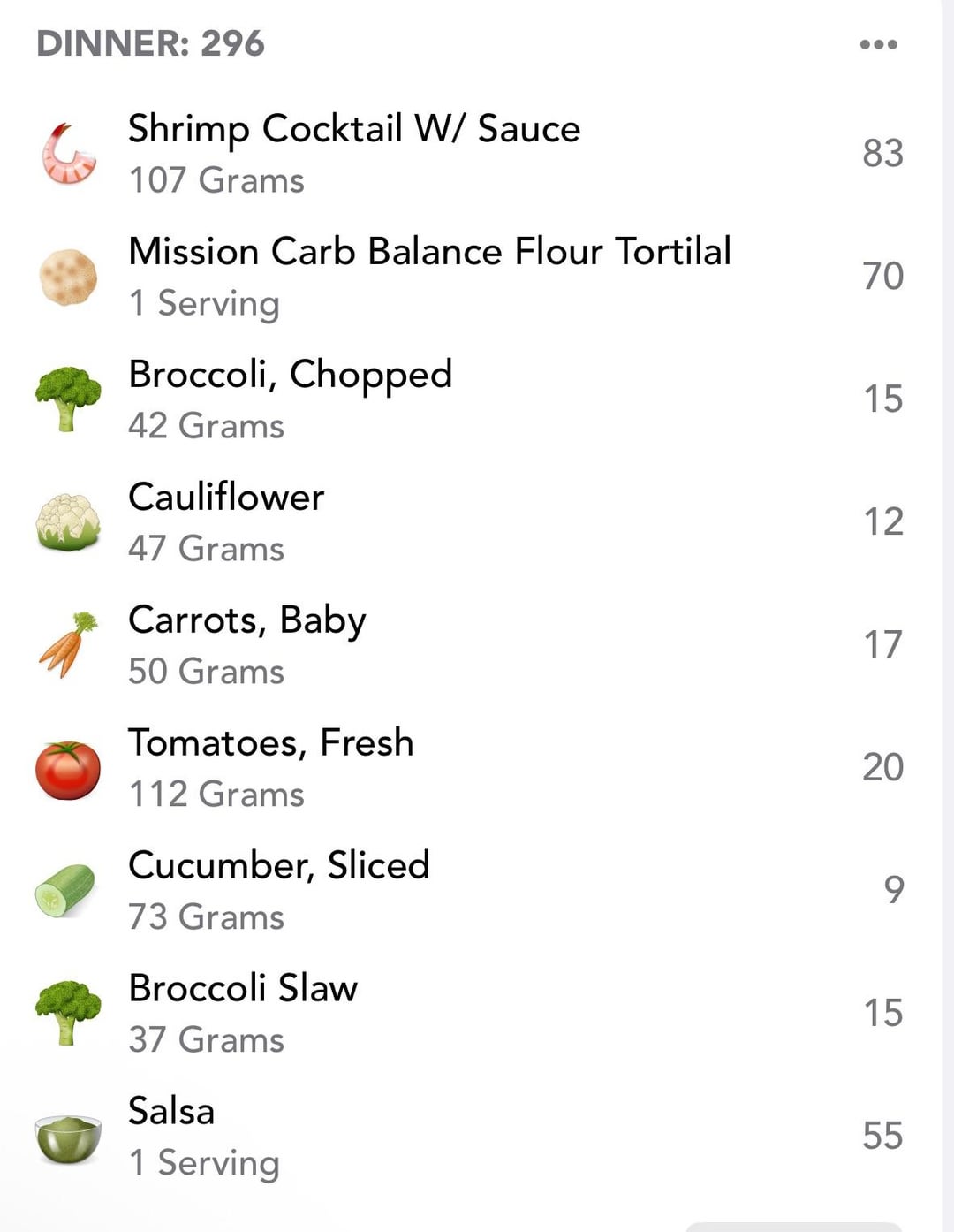
Task: Open the Cucumber, Sliced entry name
Action: click(278, 865)
